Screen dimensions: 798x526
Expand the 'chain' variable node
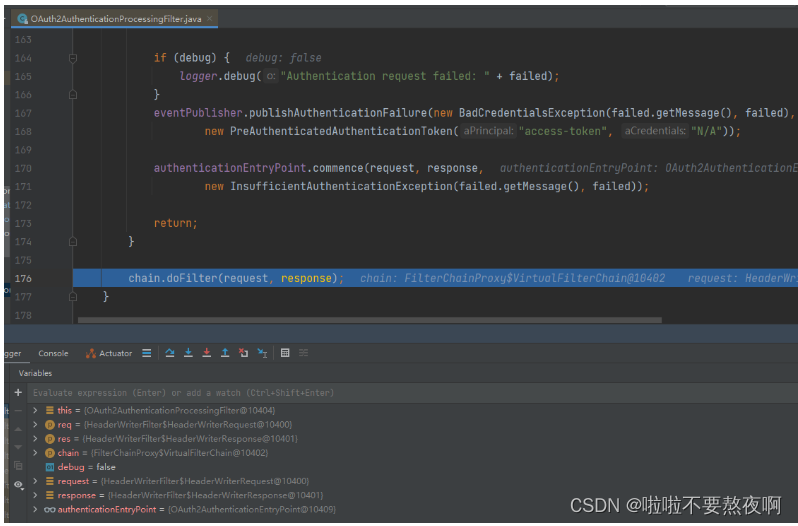click(x=36, y=453)
